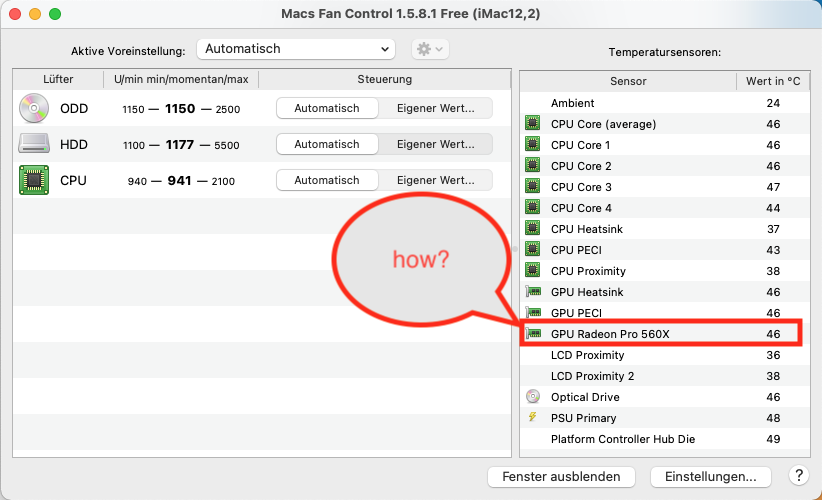
Task: Click the U/min min/momentan/max column header
Action: (181, 79)
